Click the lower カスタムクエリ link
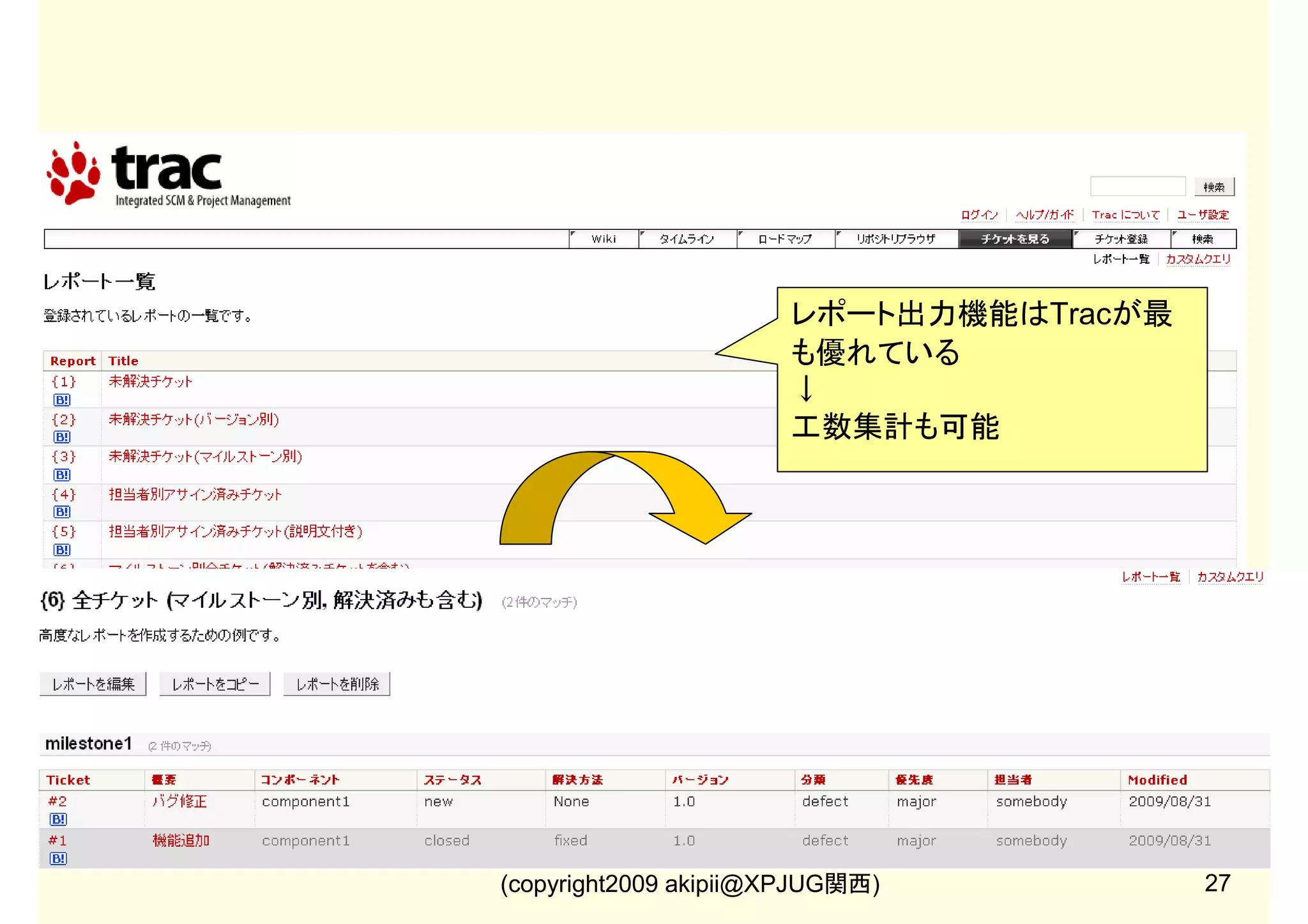 [x=1230, y=577]
